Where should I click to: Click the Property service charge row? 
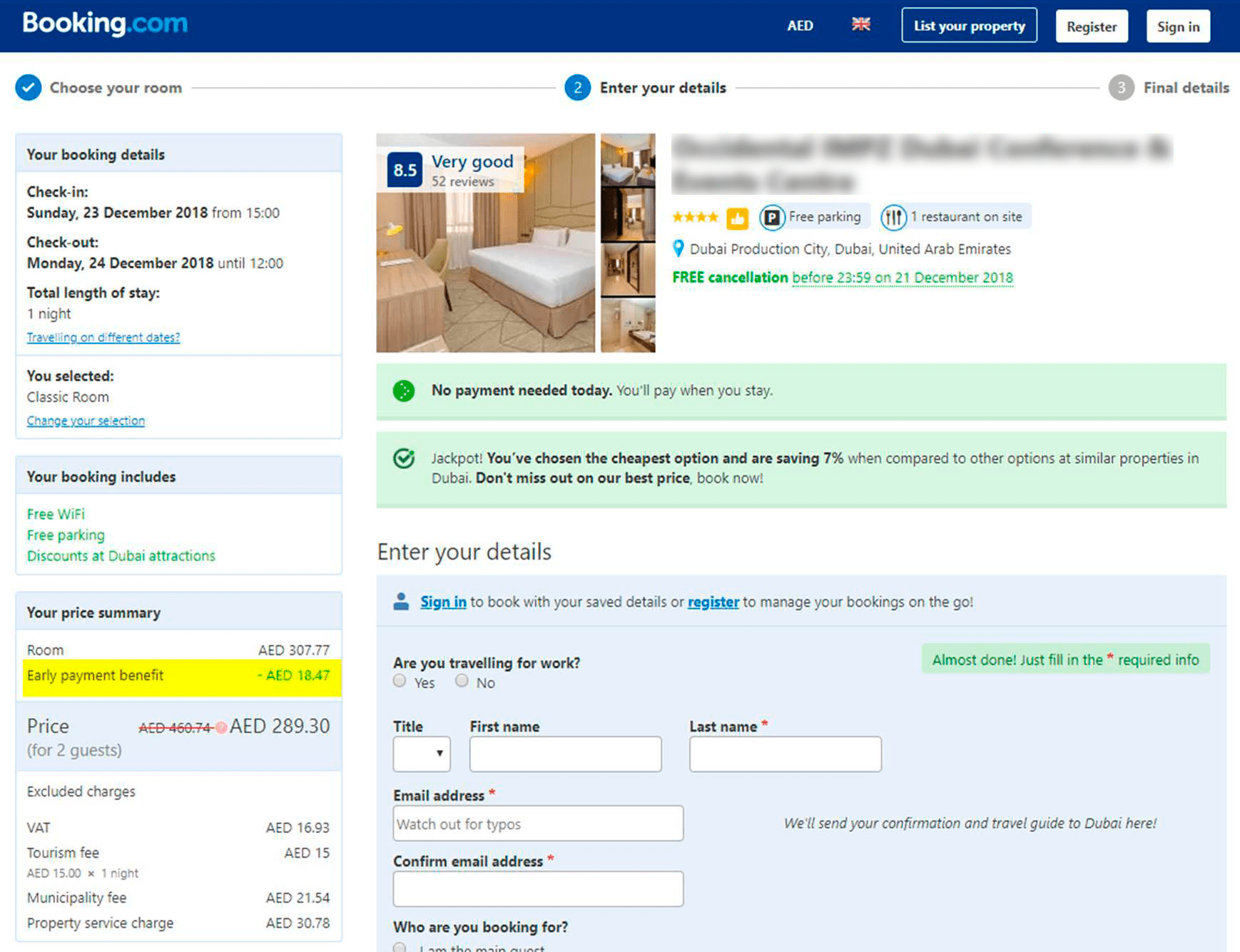click(178, 923)
